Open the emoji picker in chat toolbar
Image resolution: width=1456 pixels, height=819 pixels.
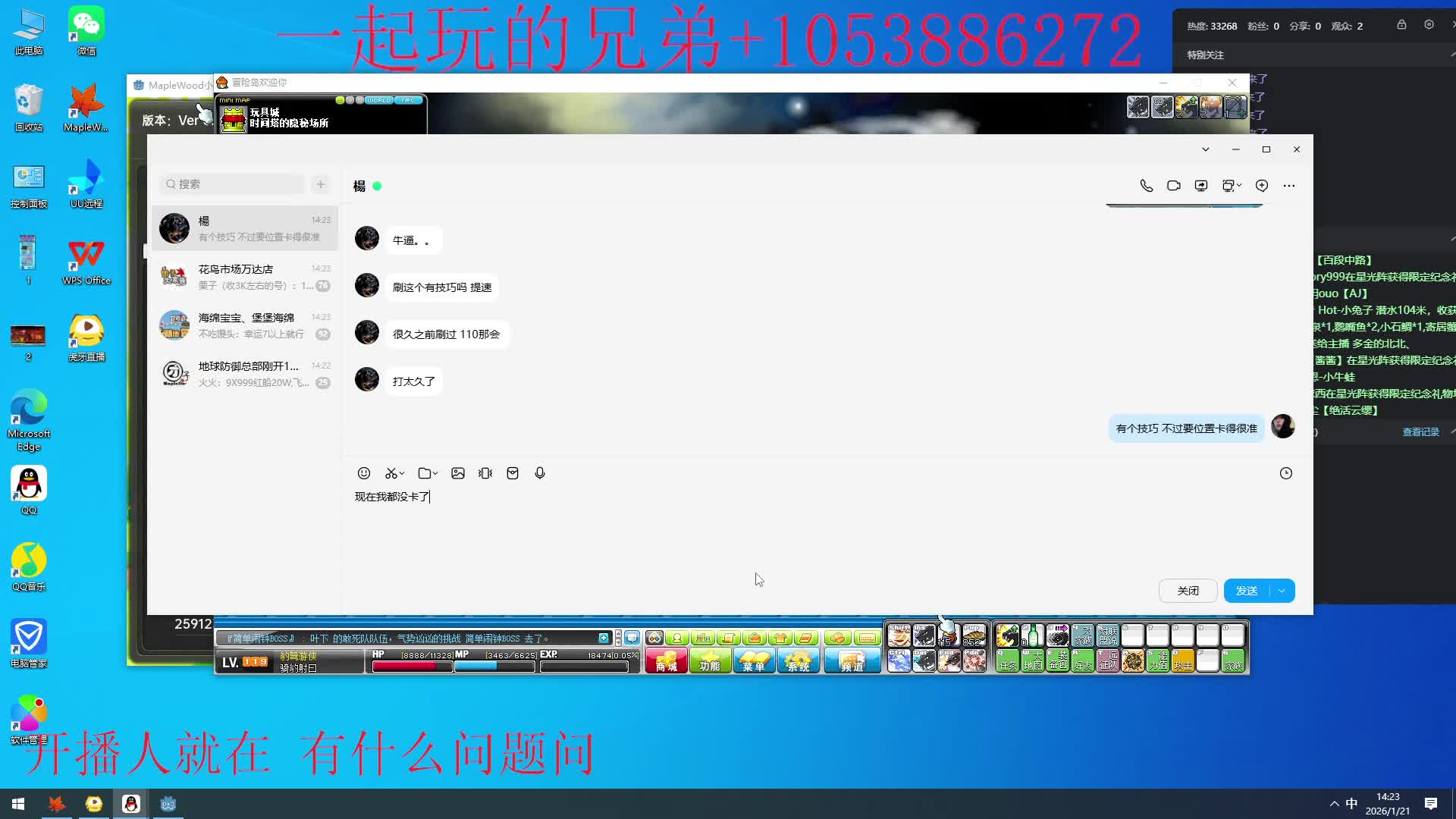pyautogui.click(x=364, y=473)
